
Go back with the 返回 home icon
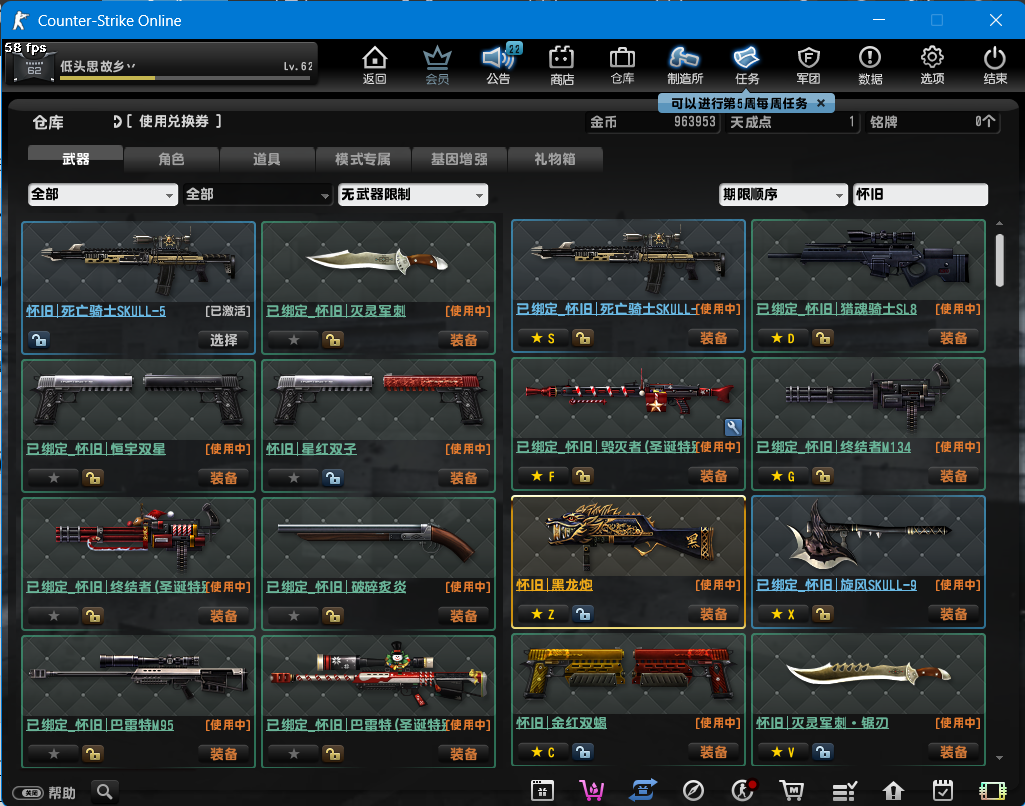[375, 65]
